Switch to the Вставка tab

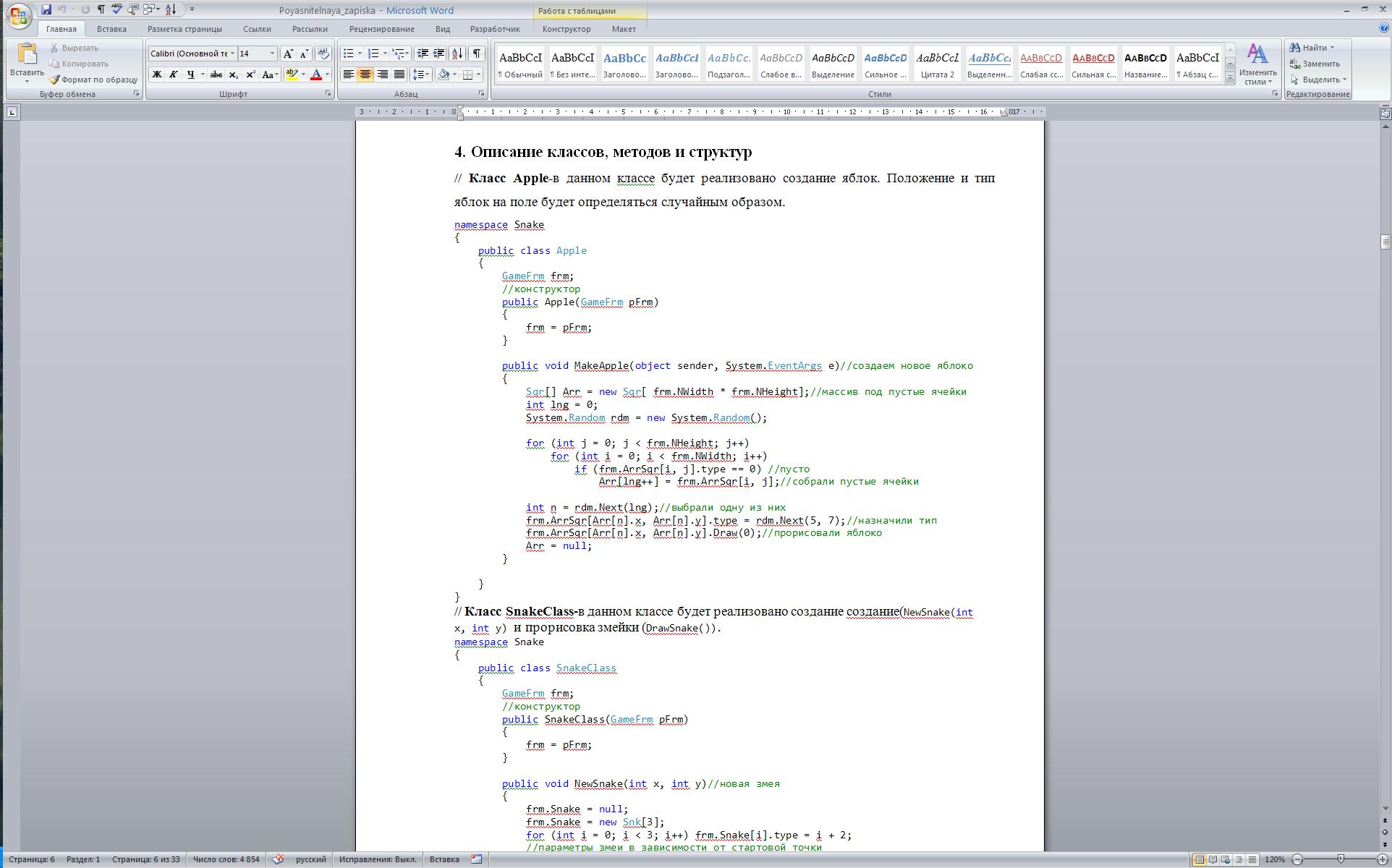tap(111, 29)
